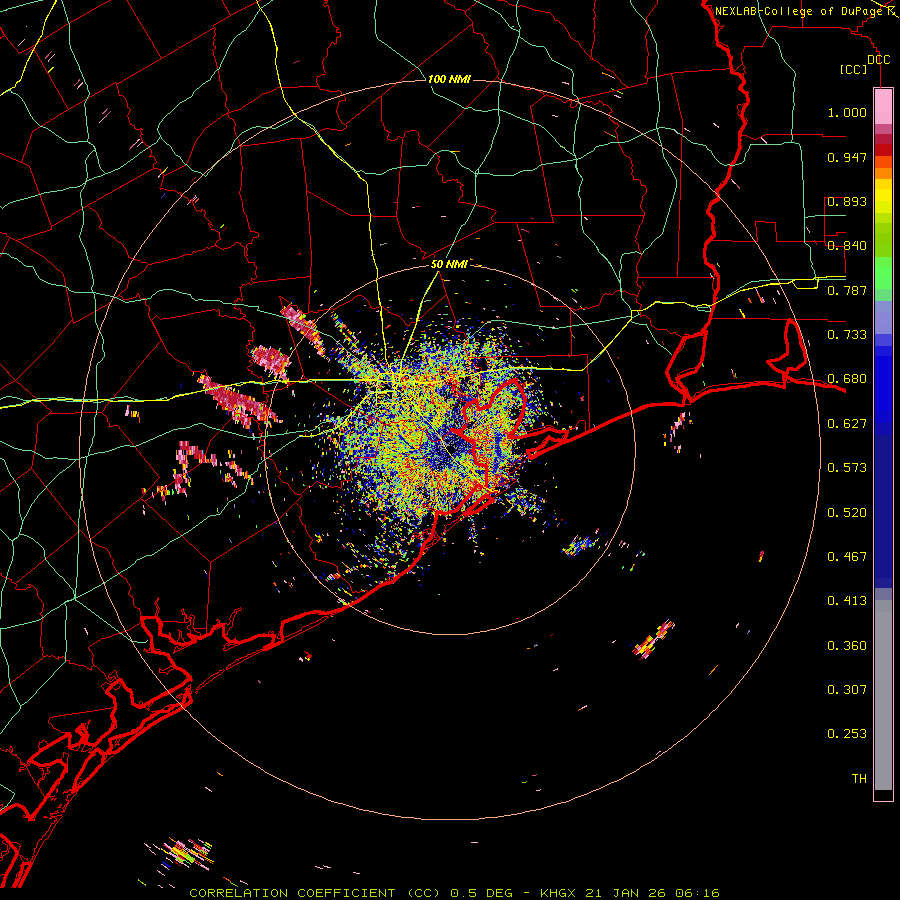Viewport: 900px width, 900px height.
Task: Pick the lavender legend color segment
Action: coord(883,317)
